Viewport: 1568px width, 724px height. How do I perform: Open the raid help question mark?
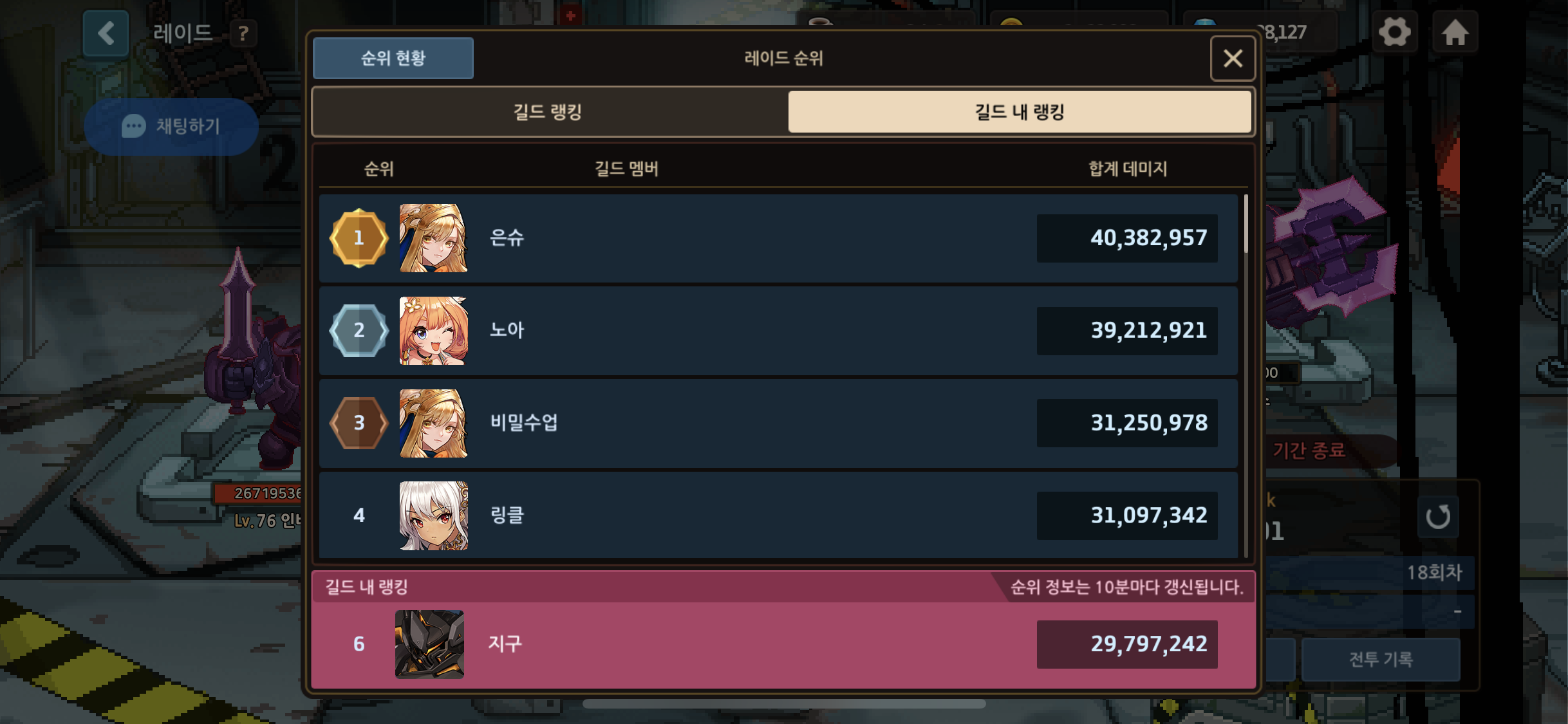tap(243, 33)
